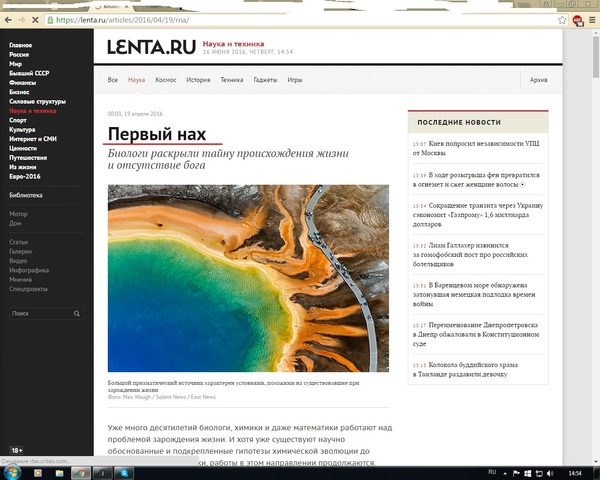This screenshot has width=600, height=480.
Task: Open Россия in the sidebar
Action: pyautogui.click(x=19, y=54)
